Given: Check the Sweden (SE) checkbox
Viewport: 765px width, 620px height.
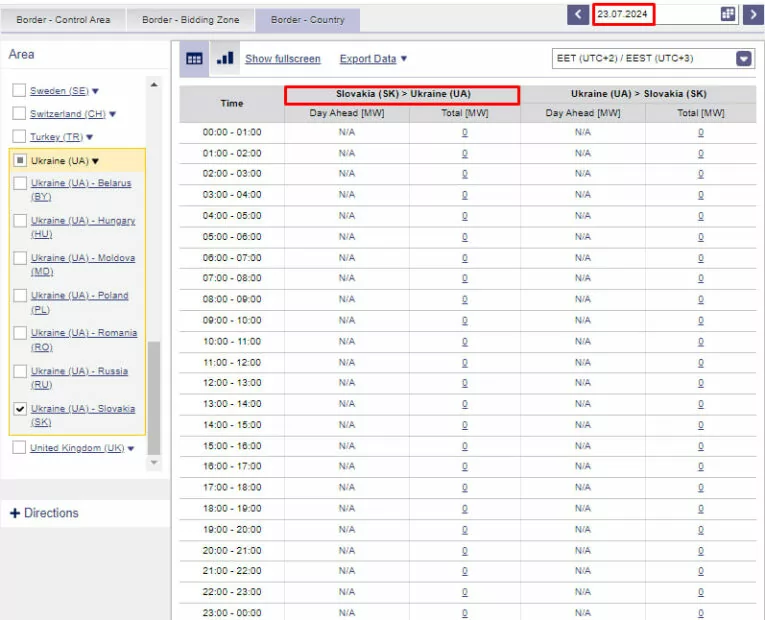Looking at the screenshot, I should pos(19,90).
